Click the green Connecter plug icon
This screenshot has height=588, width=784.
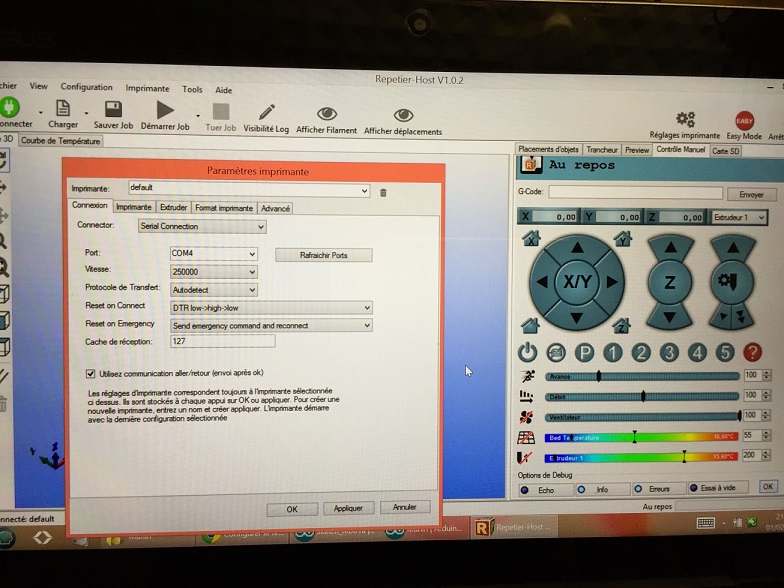(9, 106)
